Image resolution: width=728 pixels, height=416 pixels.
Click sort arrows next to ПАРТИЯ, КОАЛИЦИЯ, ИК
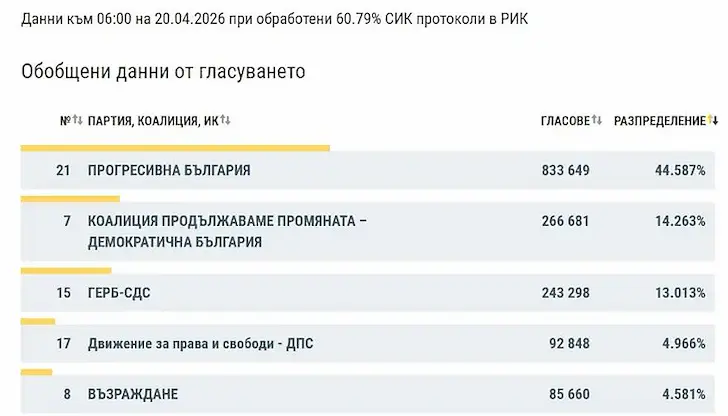(x=225, y=121)
